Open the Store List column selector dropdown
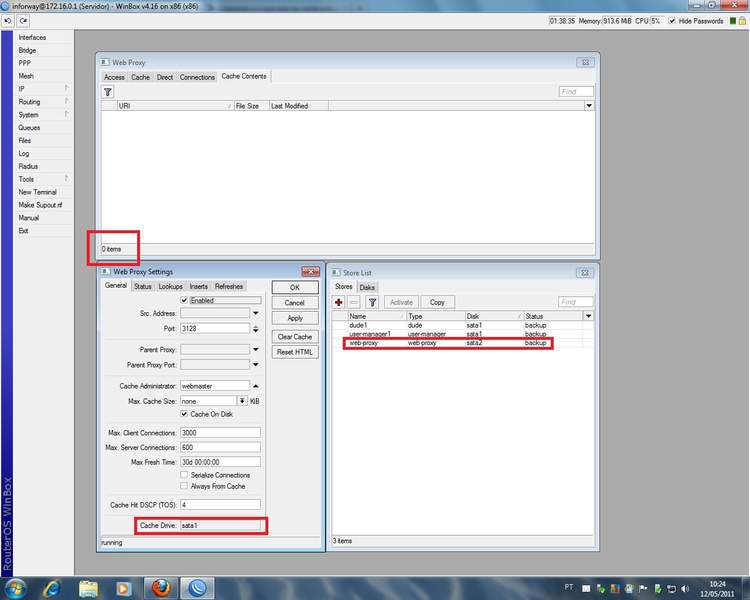Image resolution: width=750 pixels, height=600 pixels. (x=588, y=316)
